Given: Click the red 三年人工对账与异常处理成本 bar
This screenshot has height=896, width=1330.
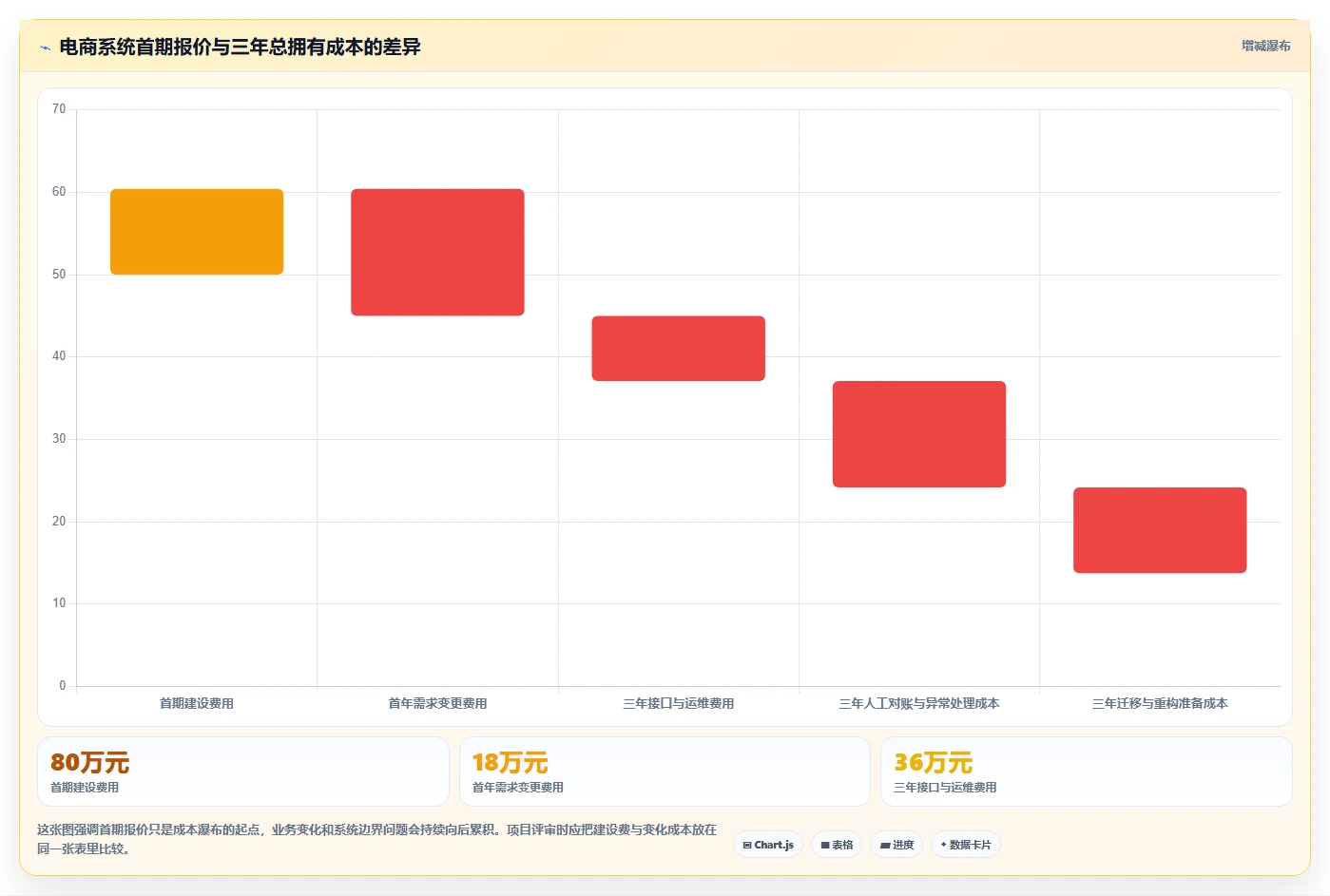Looking at the screenshot, I should (x=919, y=434).
